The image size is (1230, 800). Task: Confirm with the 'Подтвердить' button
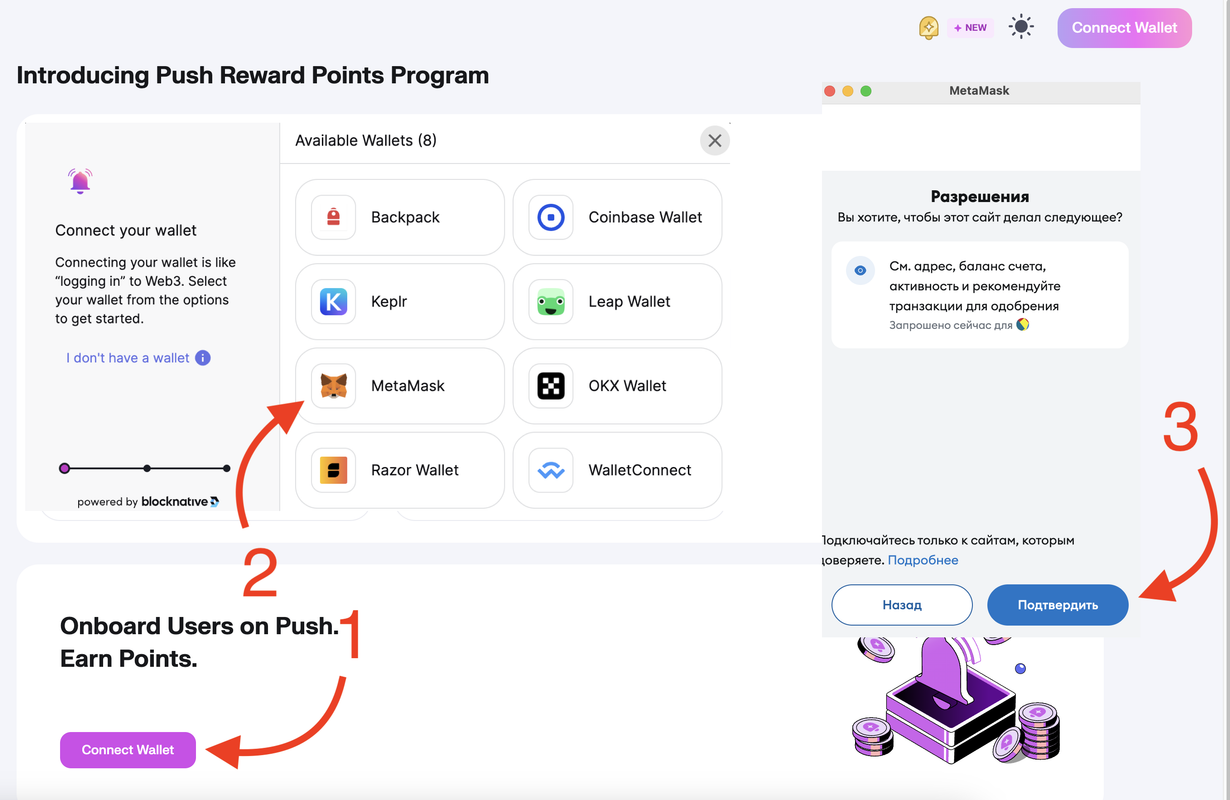[1058, 605]
